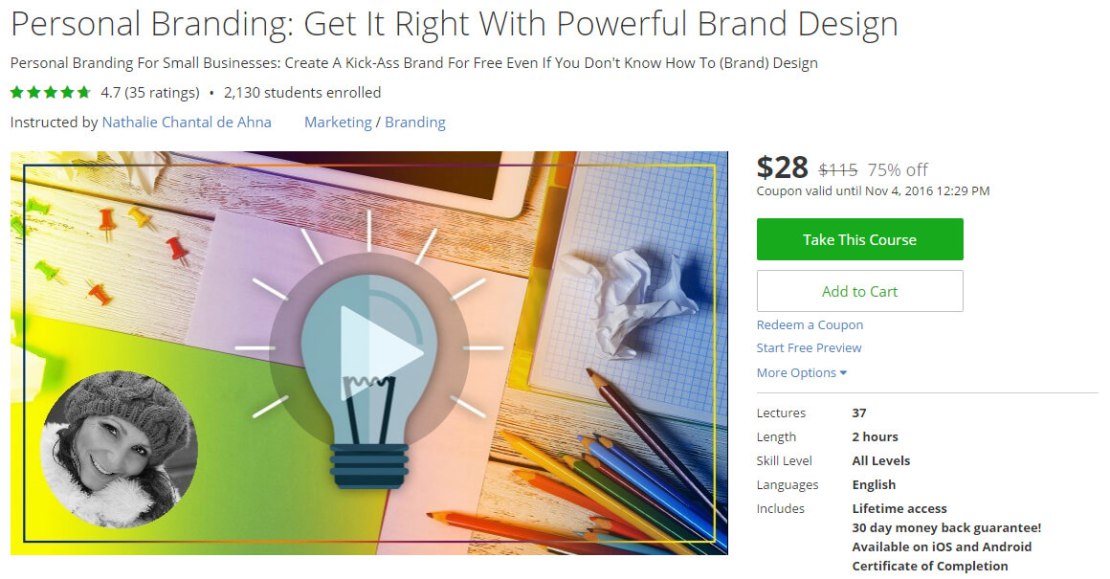
Task: Open instructor Nathalie Chantal de Ahna's profile
Action: (186, 122)
